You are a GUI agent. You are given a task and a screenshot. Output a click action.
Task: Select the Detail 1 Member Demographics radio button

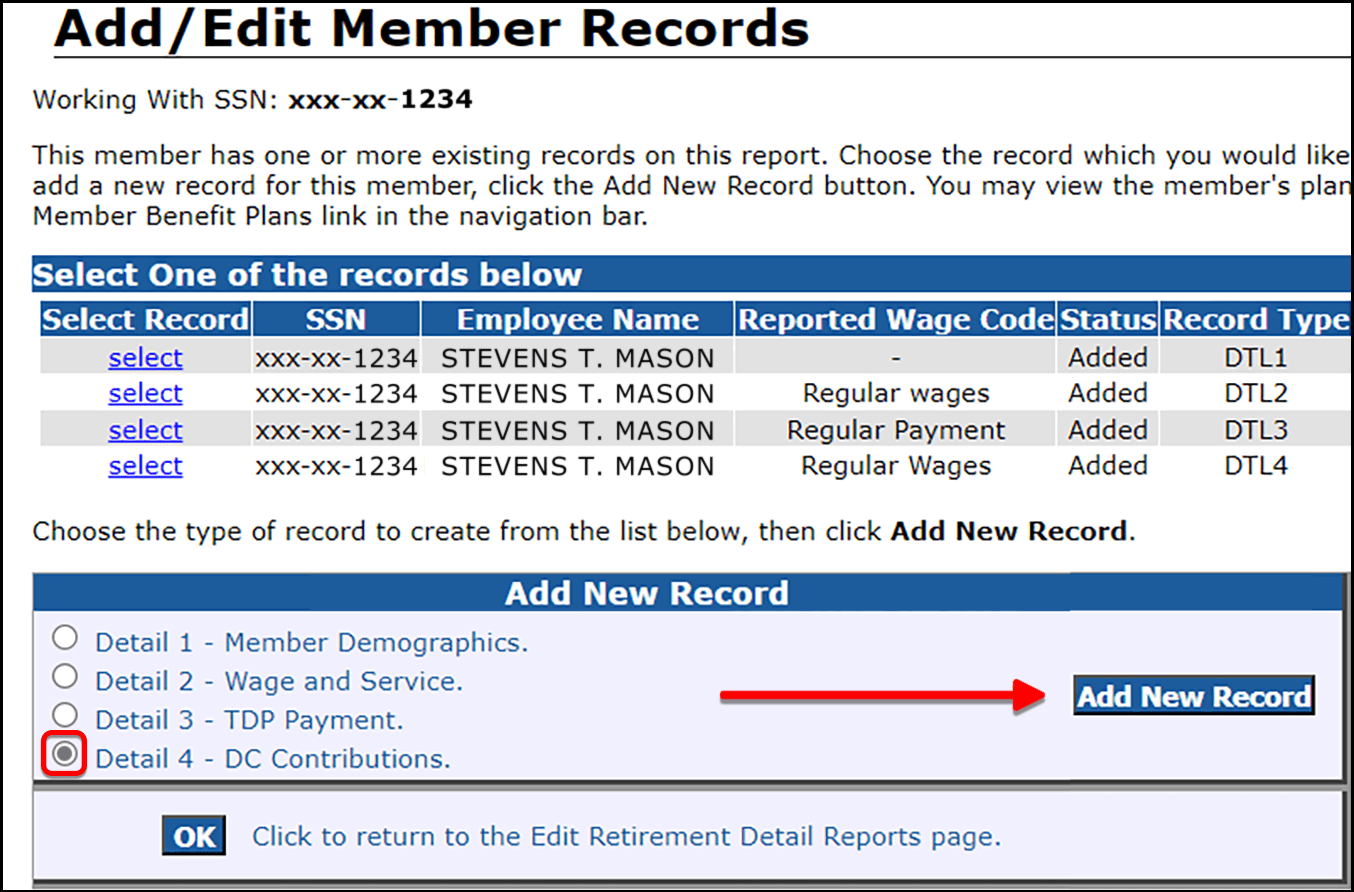tap(64, 637)
